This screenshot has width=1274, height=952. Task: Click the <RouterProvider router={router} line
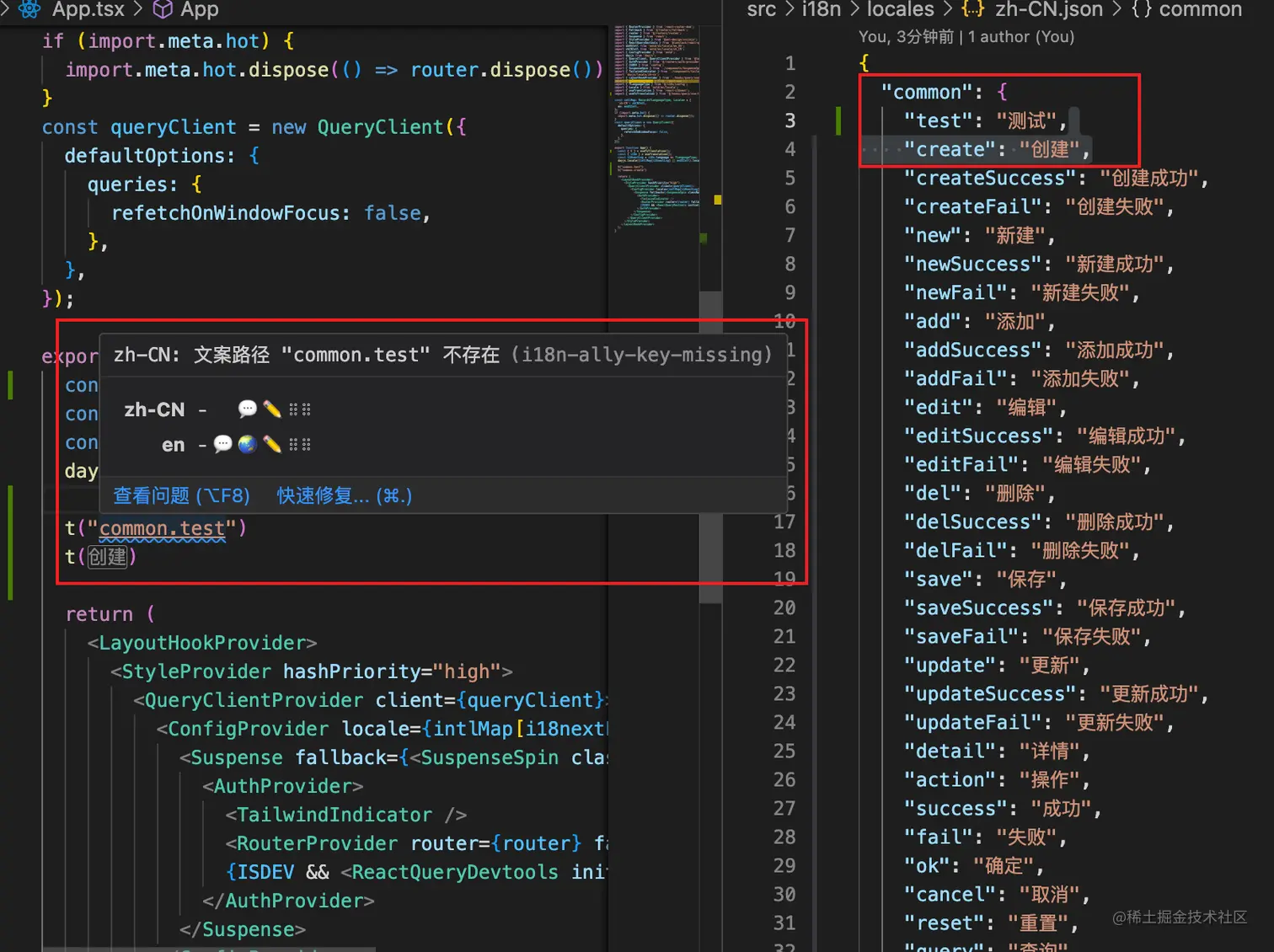point(417,843)
